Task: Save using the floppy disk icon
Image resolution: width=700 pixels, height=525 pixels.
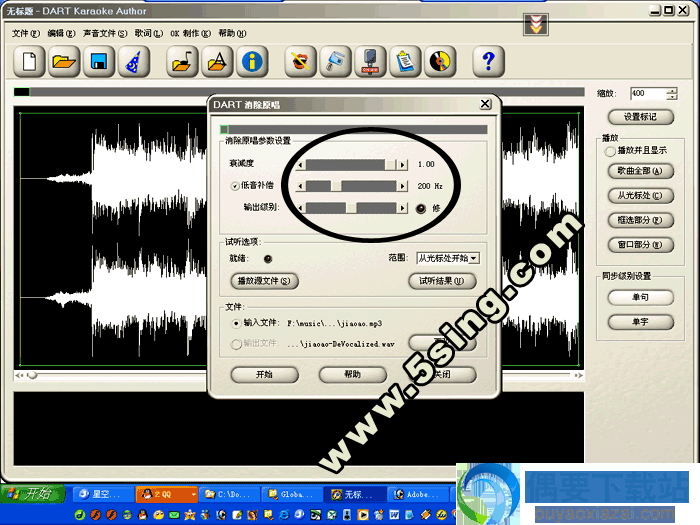Action: click(x=99, y=61)
